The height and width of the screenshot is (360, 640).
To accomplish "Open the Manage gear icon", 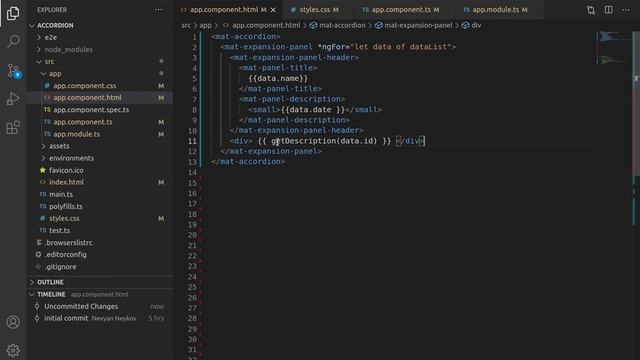I will pyautogui.click(x=13, y=350).
